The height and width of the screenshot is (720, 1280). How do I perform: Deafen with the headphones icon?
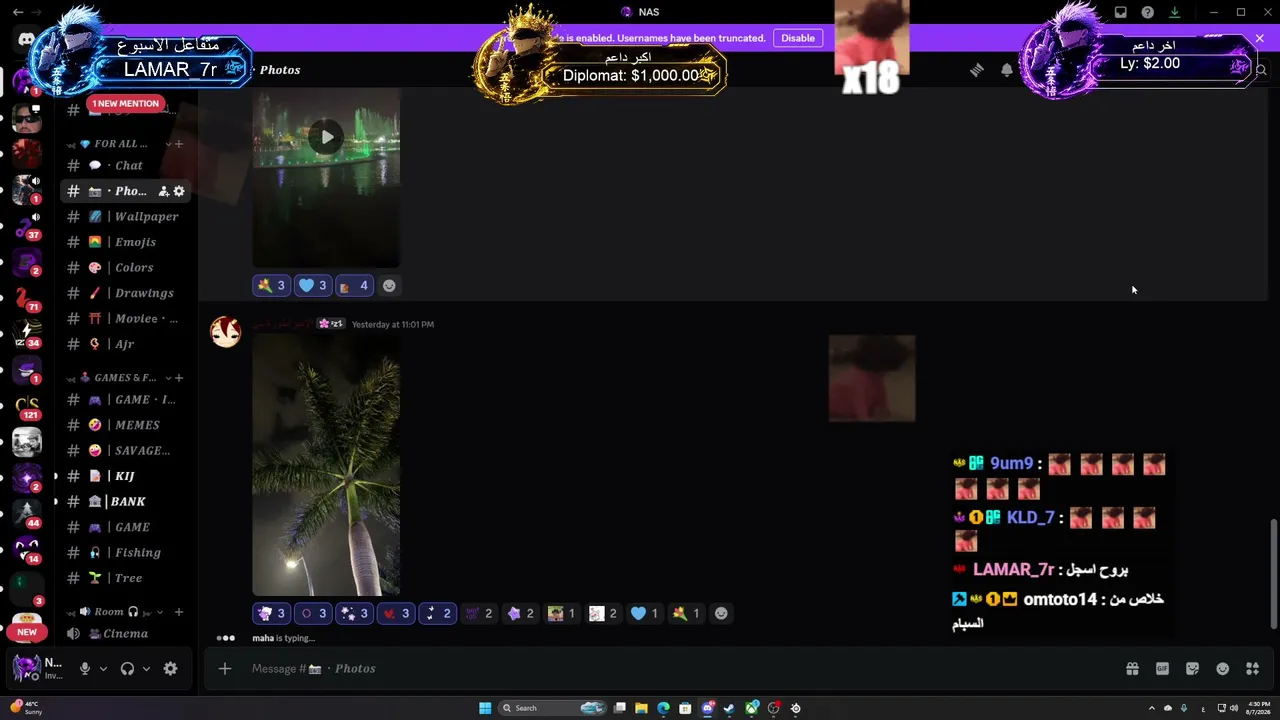click(127, 669)
